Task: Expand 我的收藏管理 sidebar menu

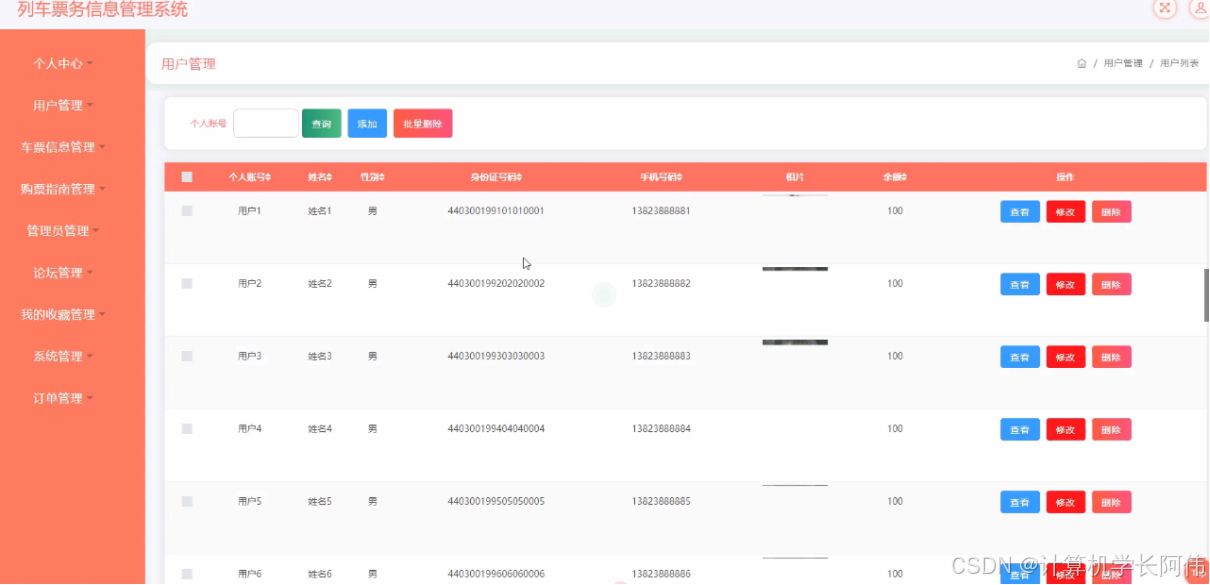Action: coord(63,314)
